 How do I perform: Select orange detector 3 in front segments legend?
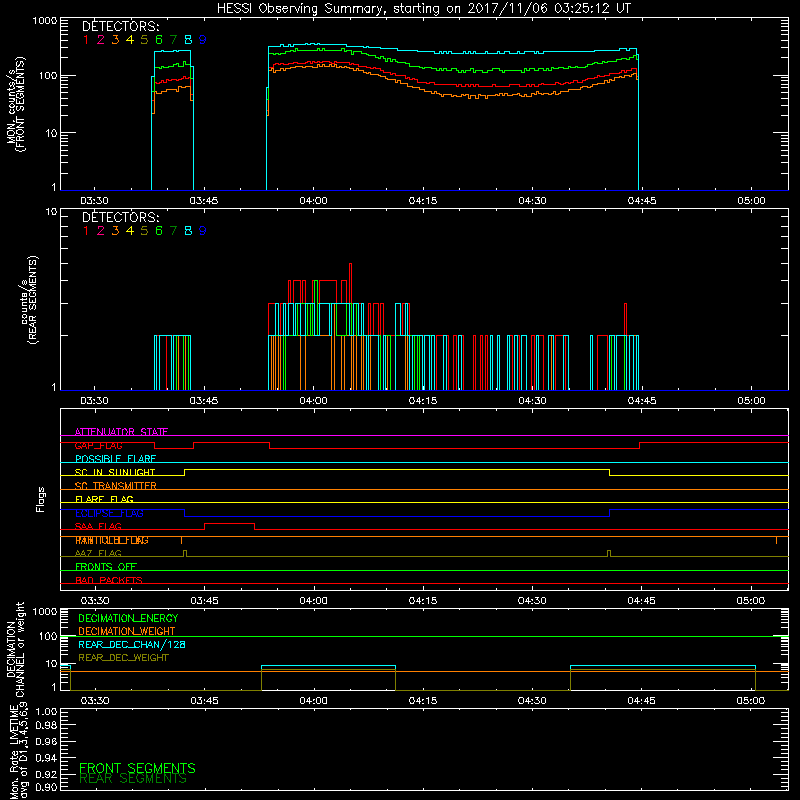[115, 39]
